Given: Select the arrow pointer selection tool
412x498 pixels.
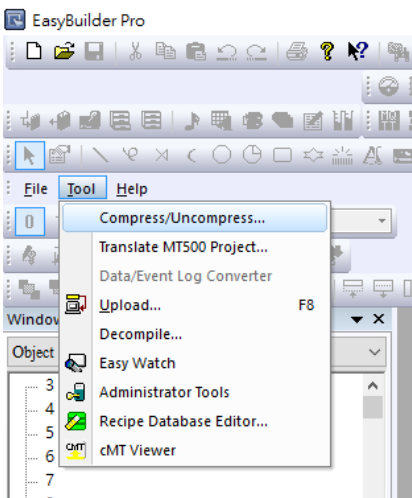Looking at the screenshot, I should pyautogui.click(x=30, y=156).
